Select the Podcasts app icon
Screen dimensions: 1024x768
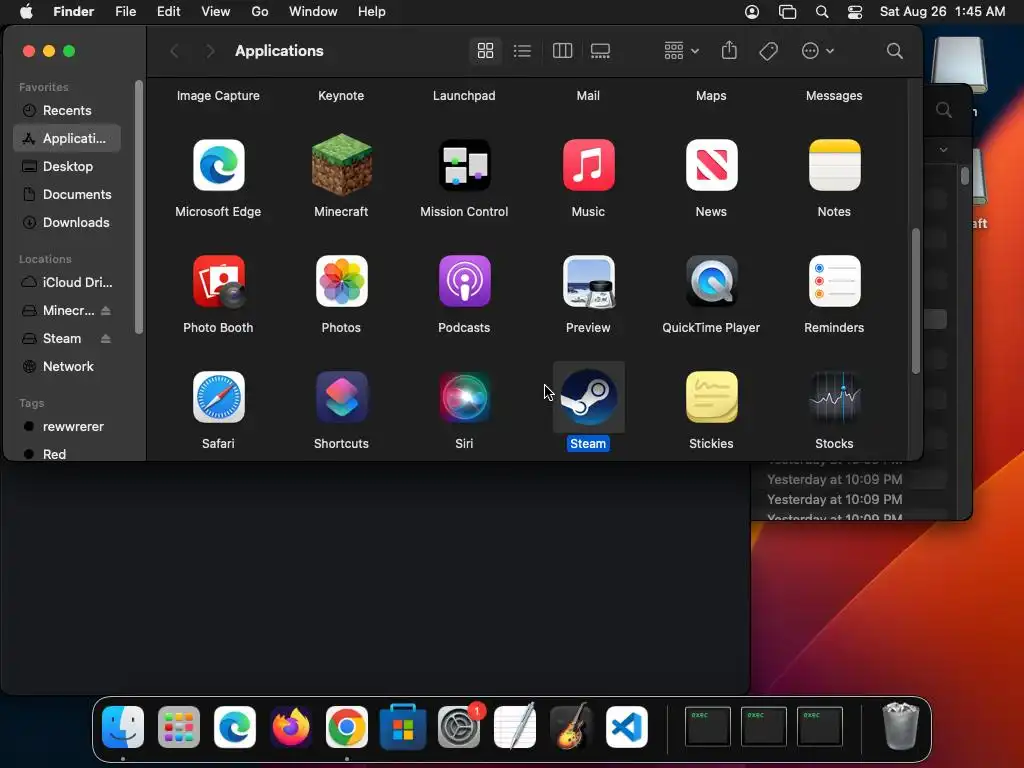464,281
